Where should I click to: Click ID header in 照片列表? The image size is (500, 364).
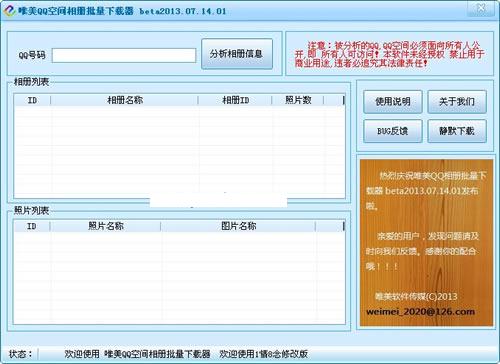pos(32,226)
